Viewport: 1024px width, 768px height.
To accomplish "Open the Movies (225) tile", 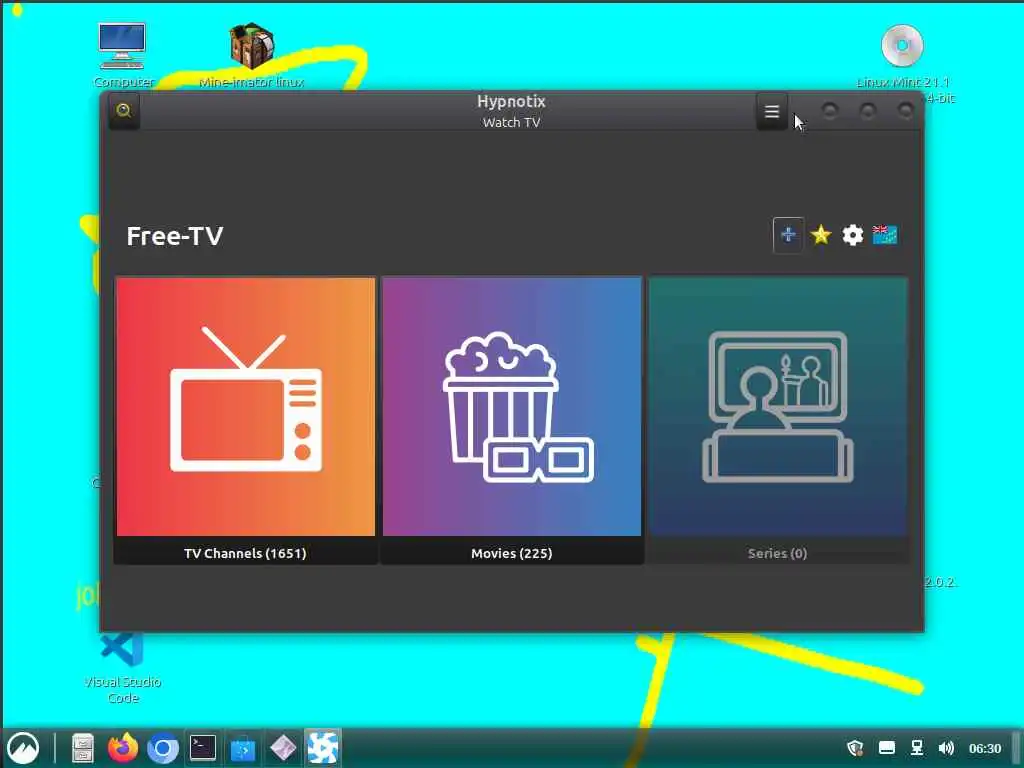I will pos(512,420).
